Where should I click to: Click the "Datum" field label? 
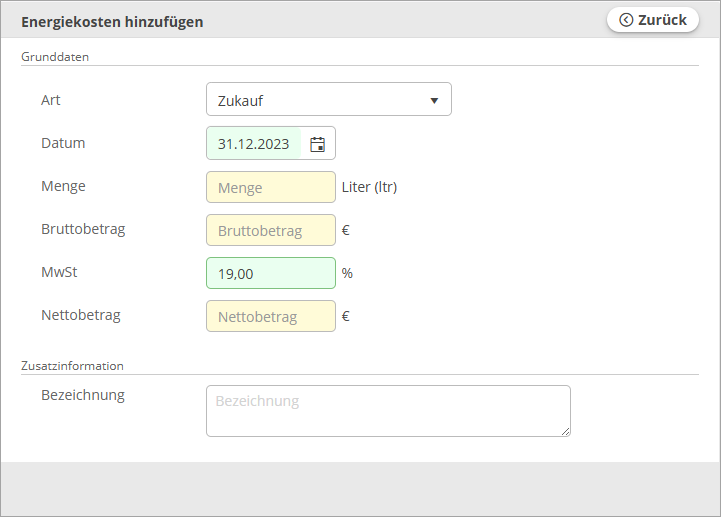[63, 143]
